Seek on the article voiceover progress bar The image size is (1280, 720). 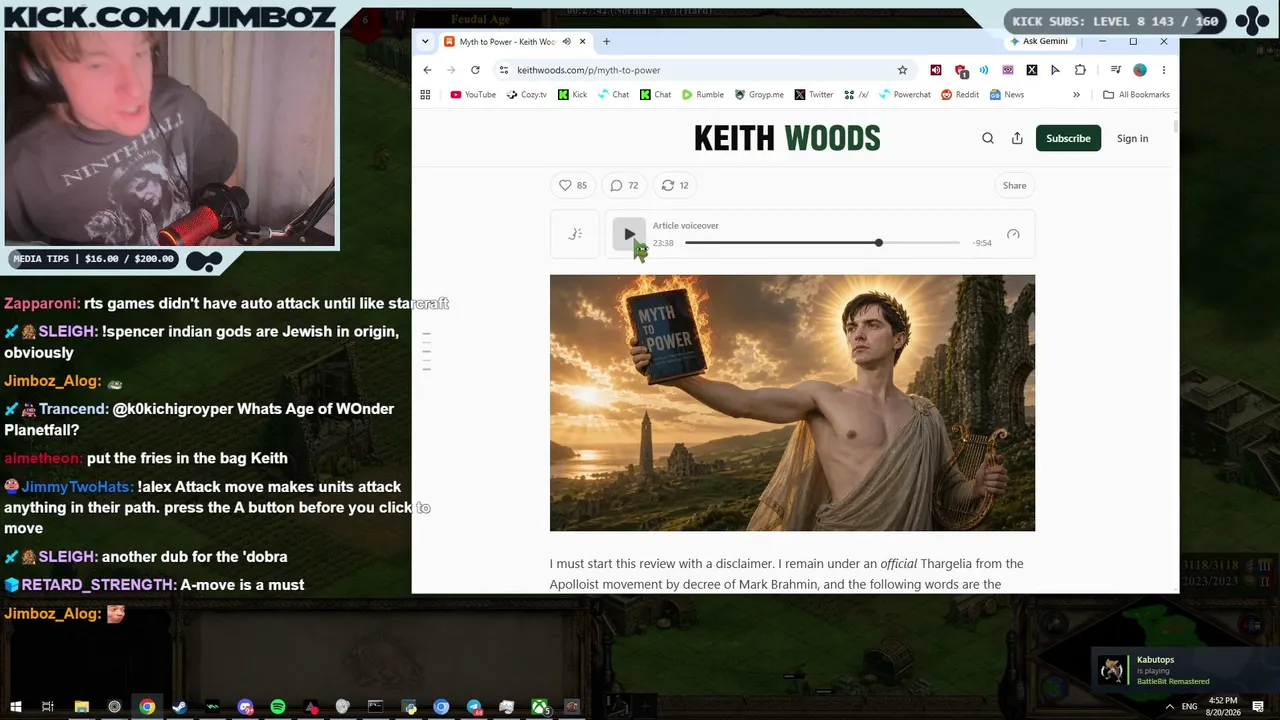(x=822, y=243)
